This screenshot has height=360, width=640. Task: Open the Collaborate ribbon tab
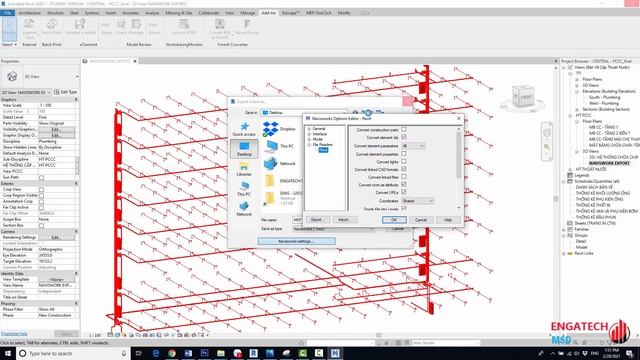(x=209, y=13)
